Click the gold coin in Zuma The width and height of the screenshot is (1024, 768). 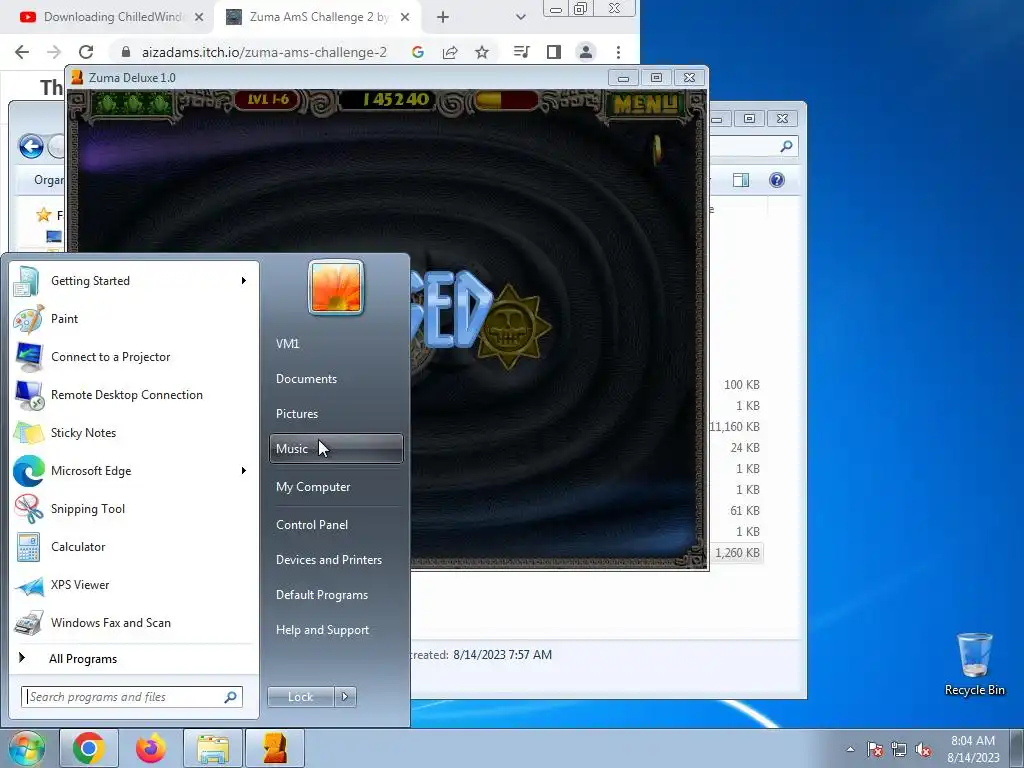[x=657, y=150]
